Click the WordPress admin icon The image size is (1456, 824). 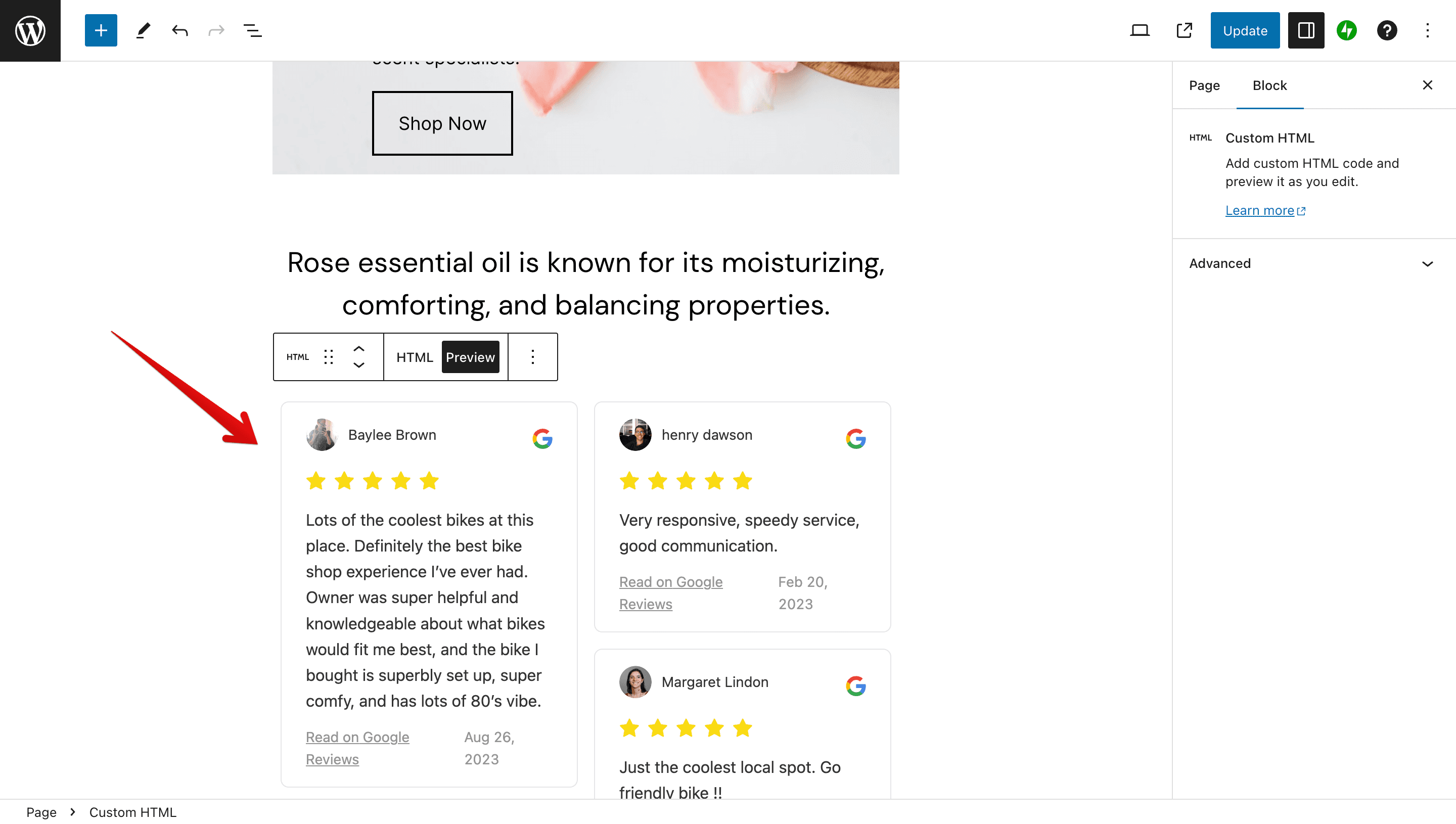[x=30, y=30]
